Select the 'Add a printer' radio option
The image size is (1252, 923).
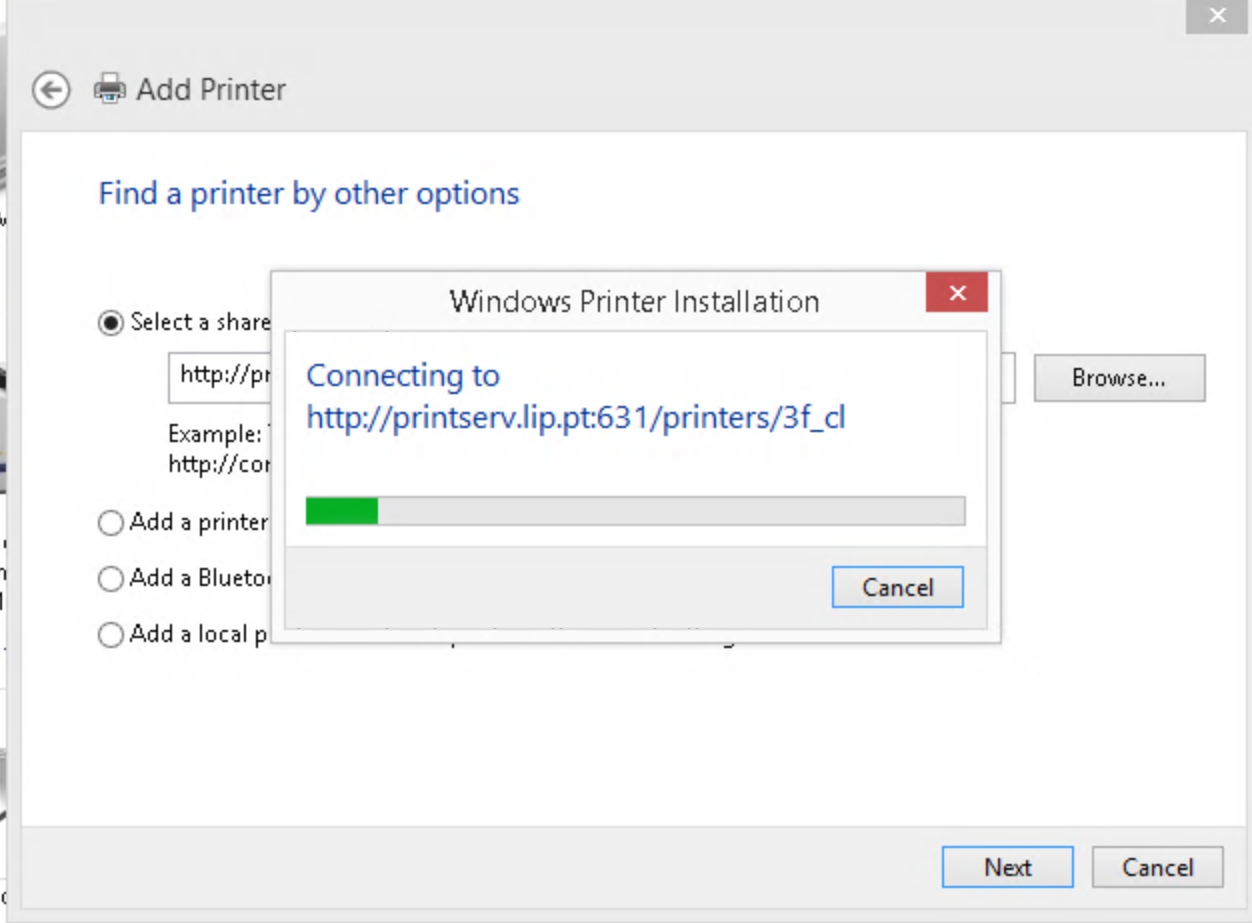[x=111, y=523]
